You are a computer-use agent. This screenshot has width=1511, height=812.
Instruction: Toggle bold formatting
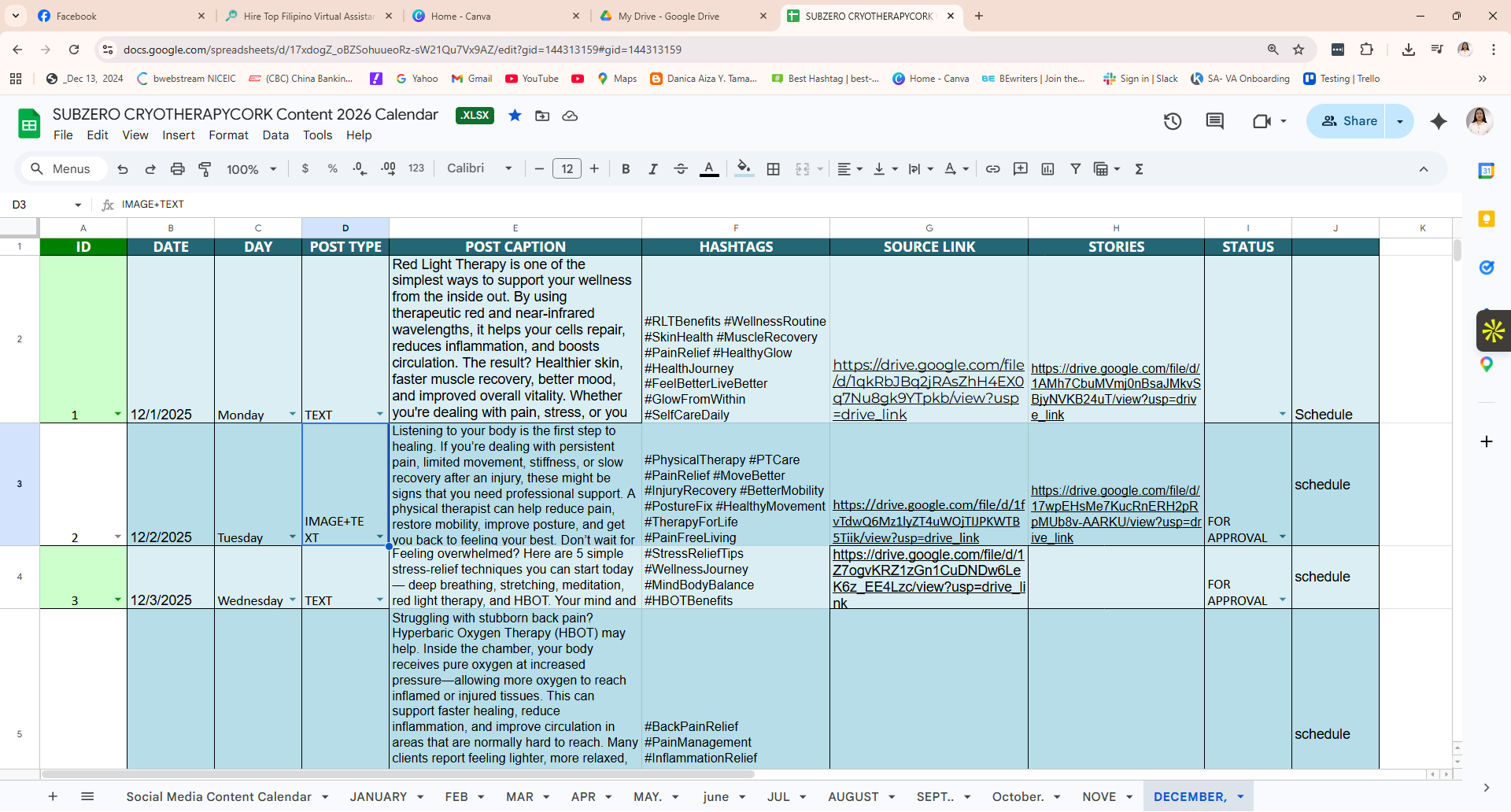coord(626,169)
